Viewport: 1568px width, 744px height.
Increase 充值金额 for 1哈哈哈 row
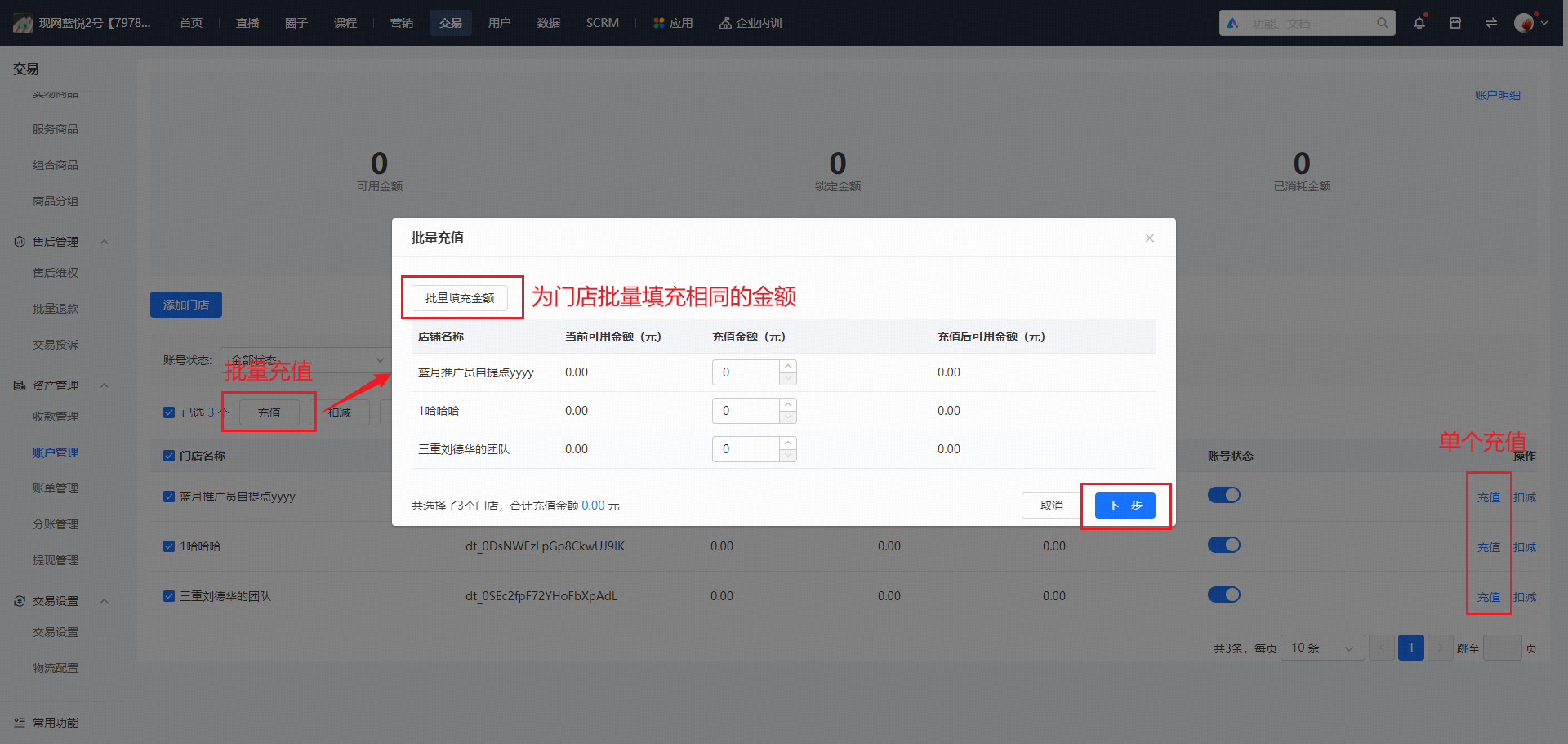pyautogui.click(x=788, y=404)
